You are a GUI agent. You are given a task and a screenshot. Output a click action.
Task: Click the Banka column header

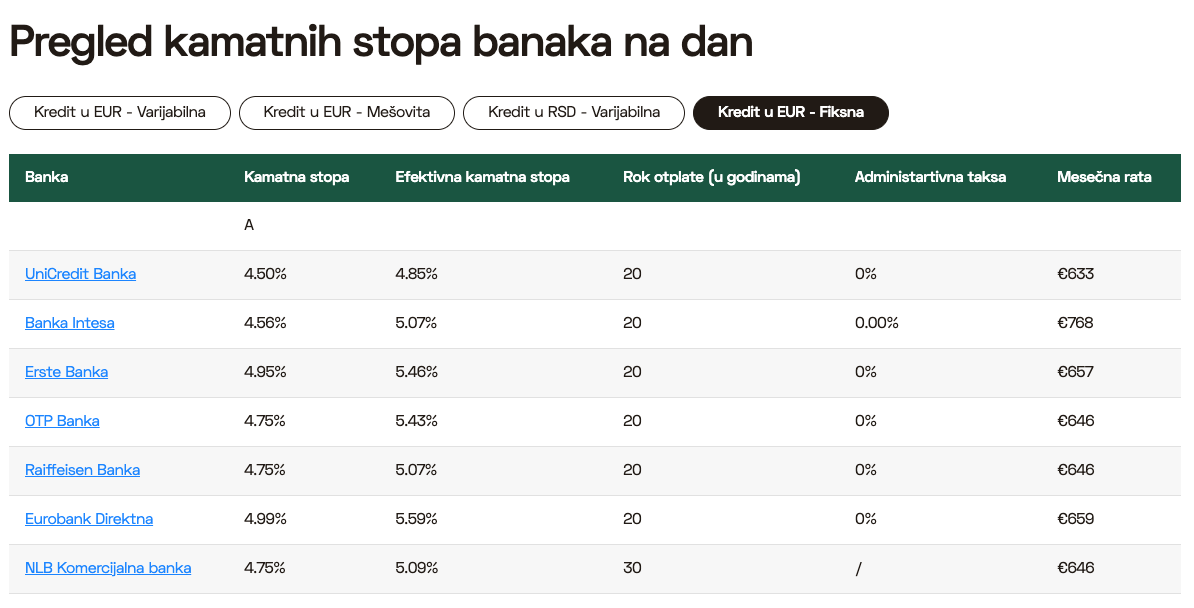(47, 177)
